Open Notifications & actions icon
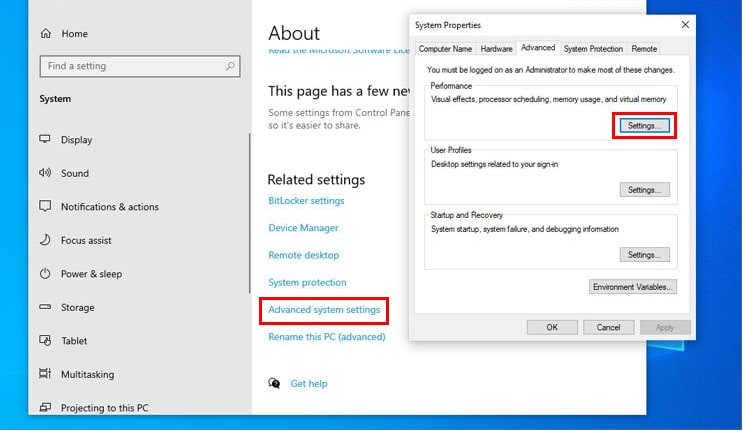 point(45,207)
